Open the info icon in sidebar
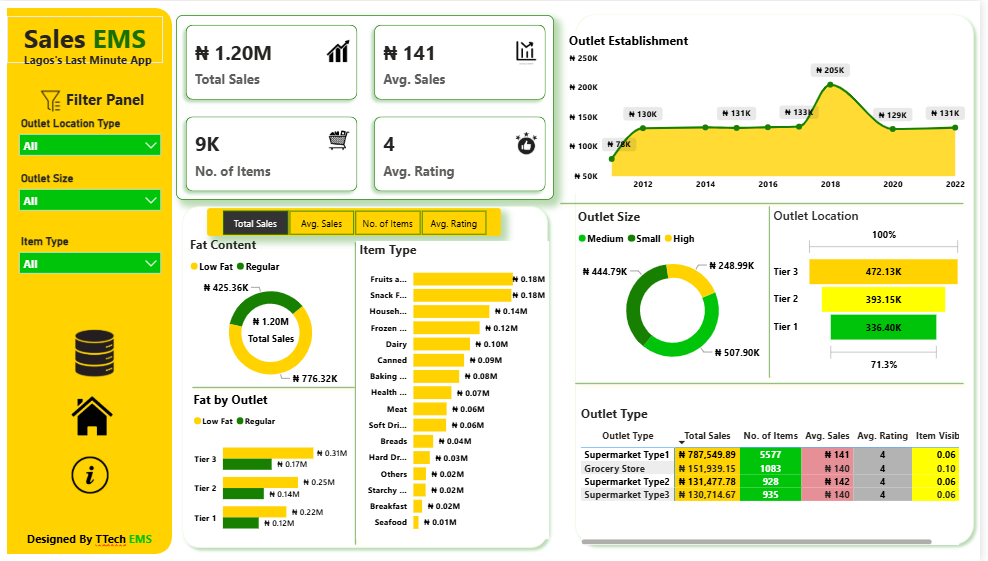 (90, 474)
